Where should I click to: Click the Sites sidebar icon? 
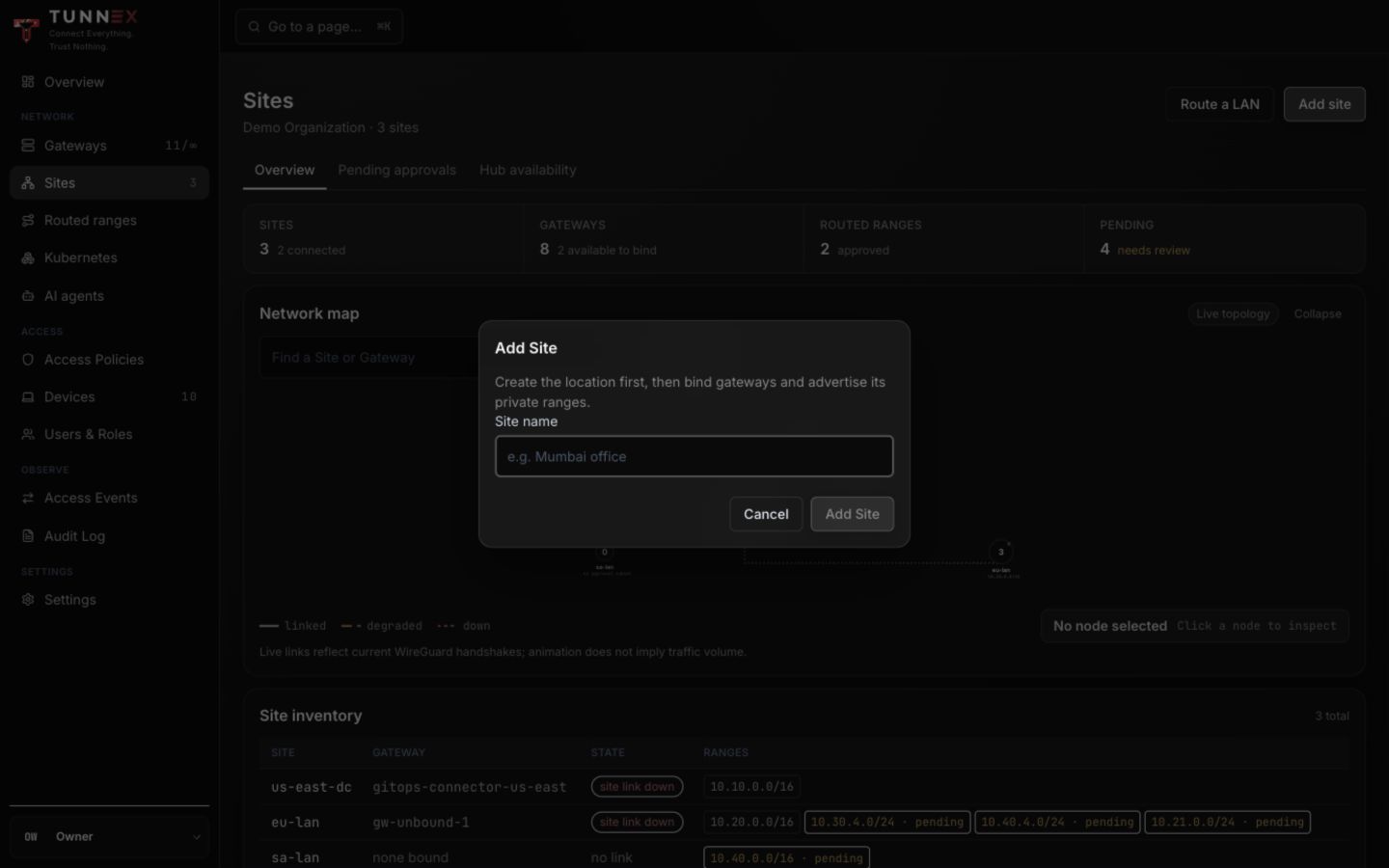(28, 183)
